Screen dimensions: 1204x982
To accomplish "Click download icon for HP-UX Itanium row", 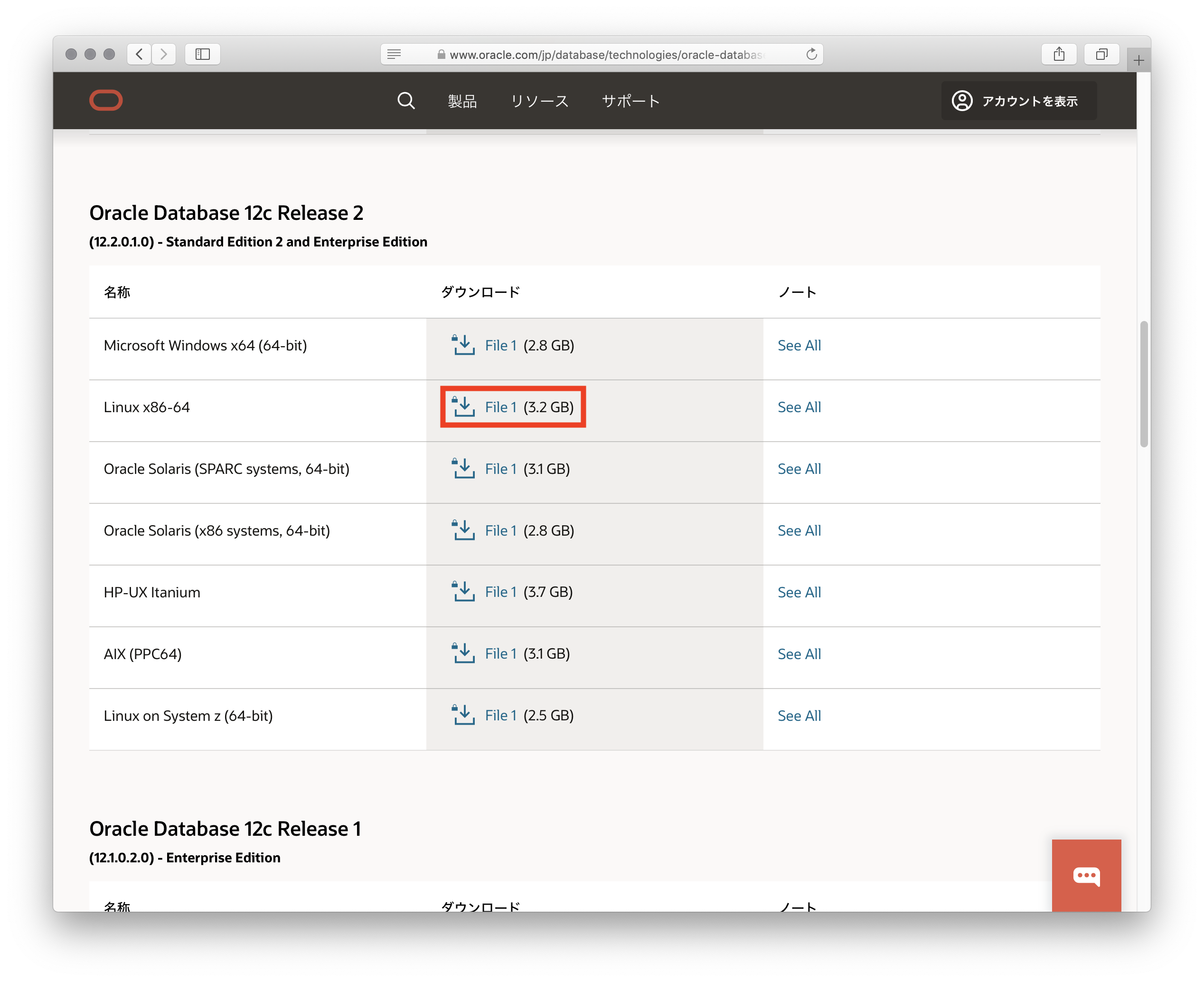I will tap(463, 591).
